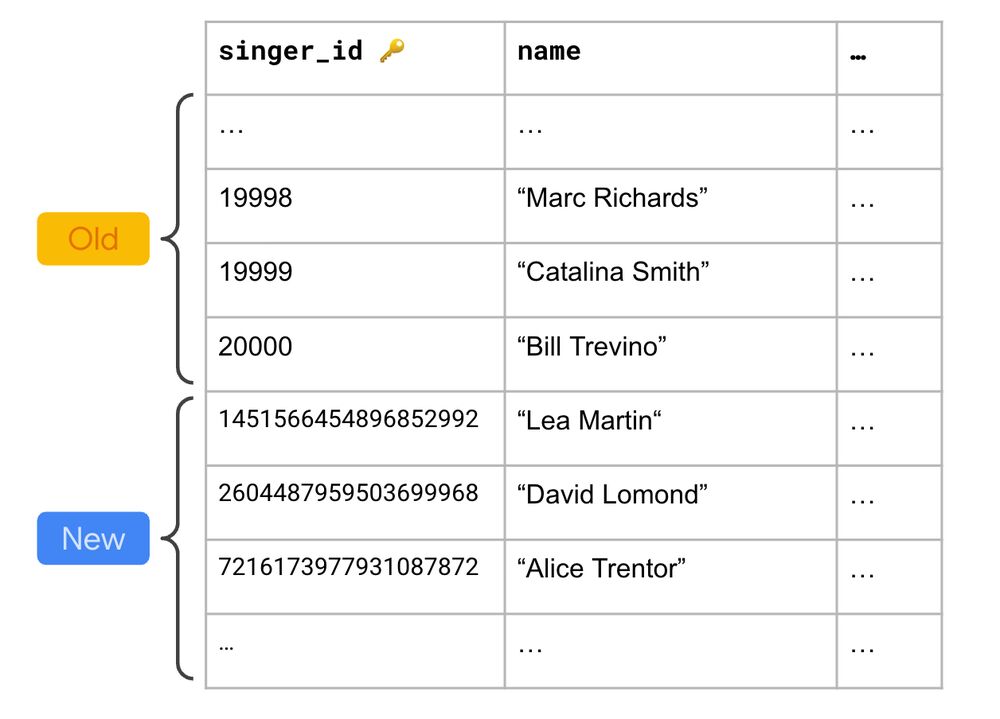This screenshot has width=1000, height=719.
Task: Select ID 2604487959503699968 cell
Action: point(355,502)
